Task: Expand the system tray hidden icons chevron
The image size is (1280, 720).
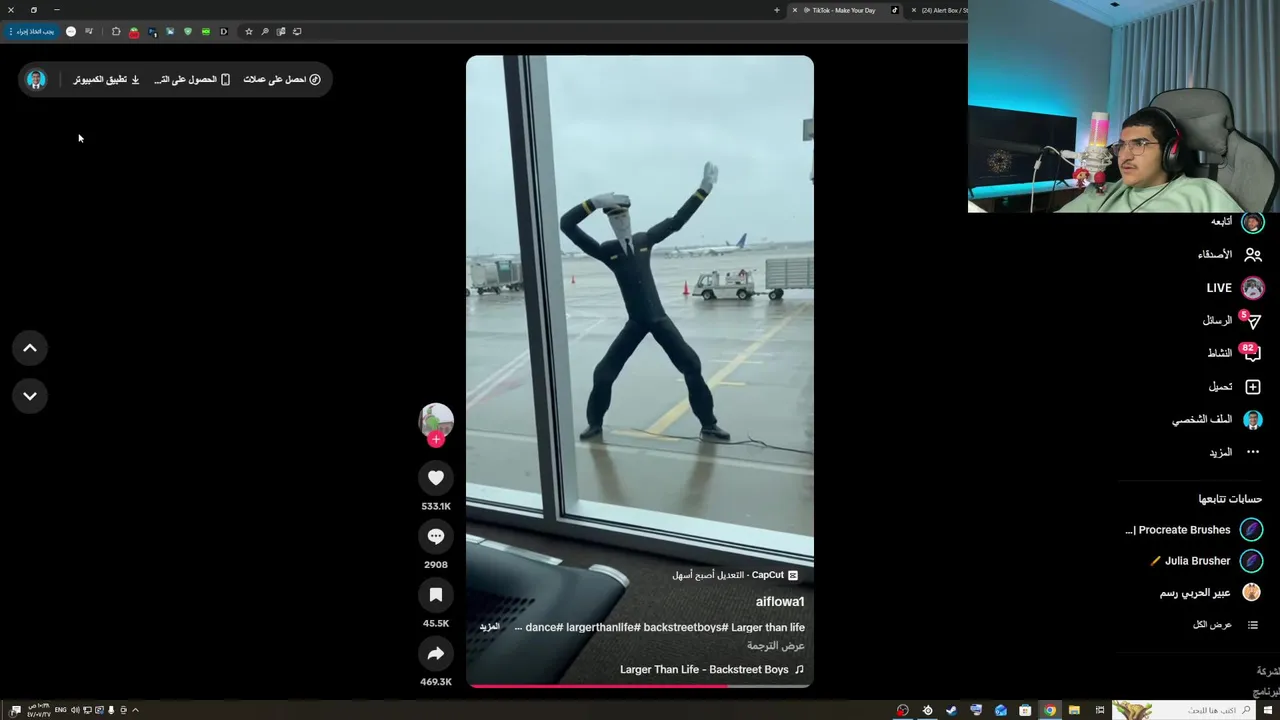Action: [x=135, y=710]
